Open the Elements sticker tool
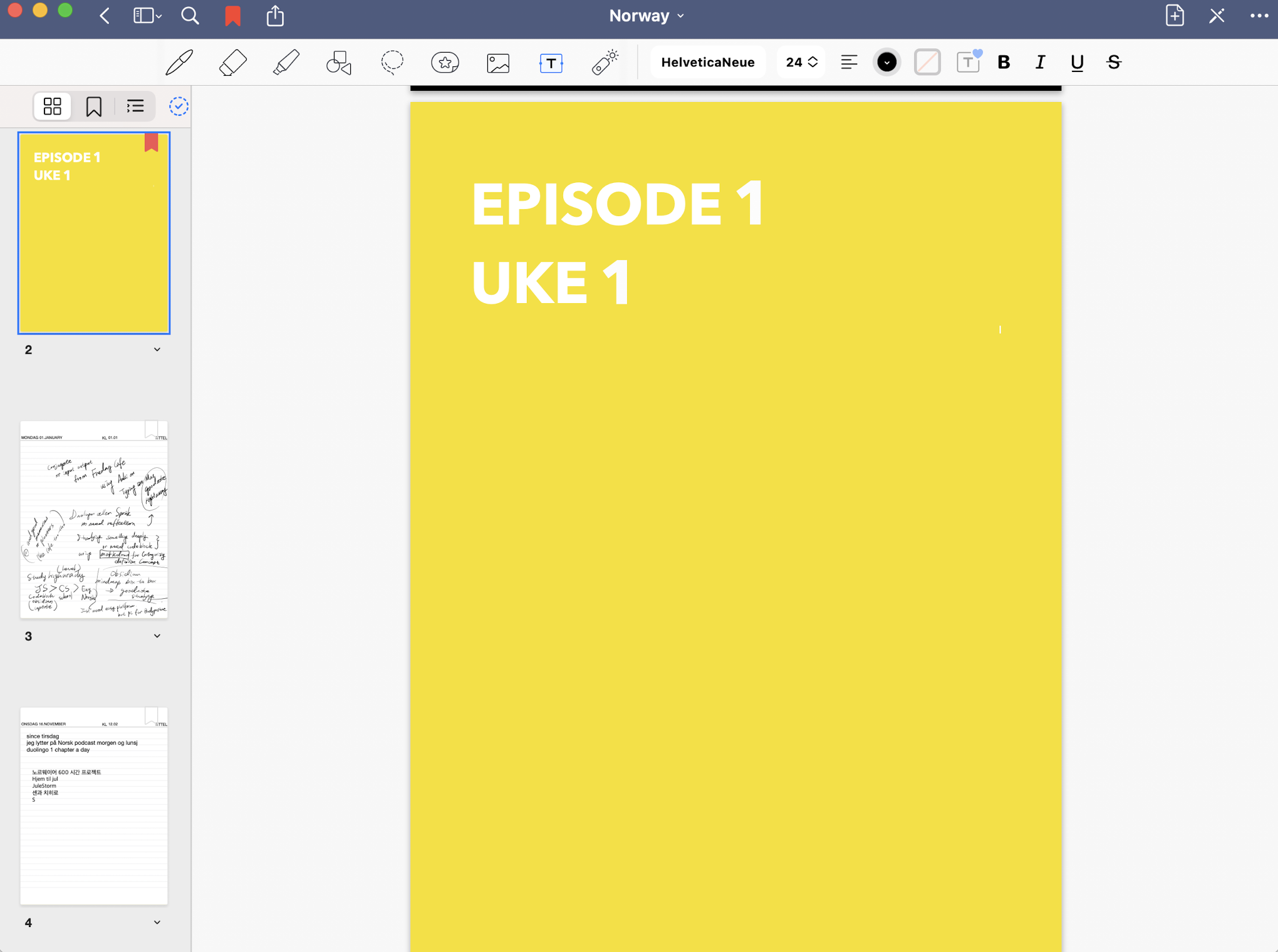The image size is (1278, 952). tap(445, 62)
